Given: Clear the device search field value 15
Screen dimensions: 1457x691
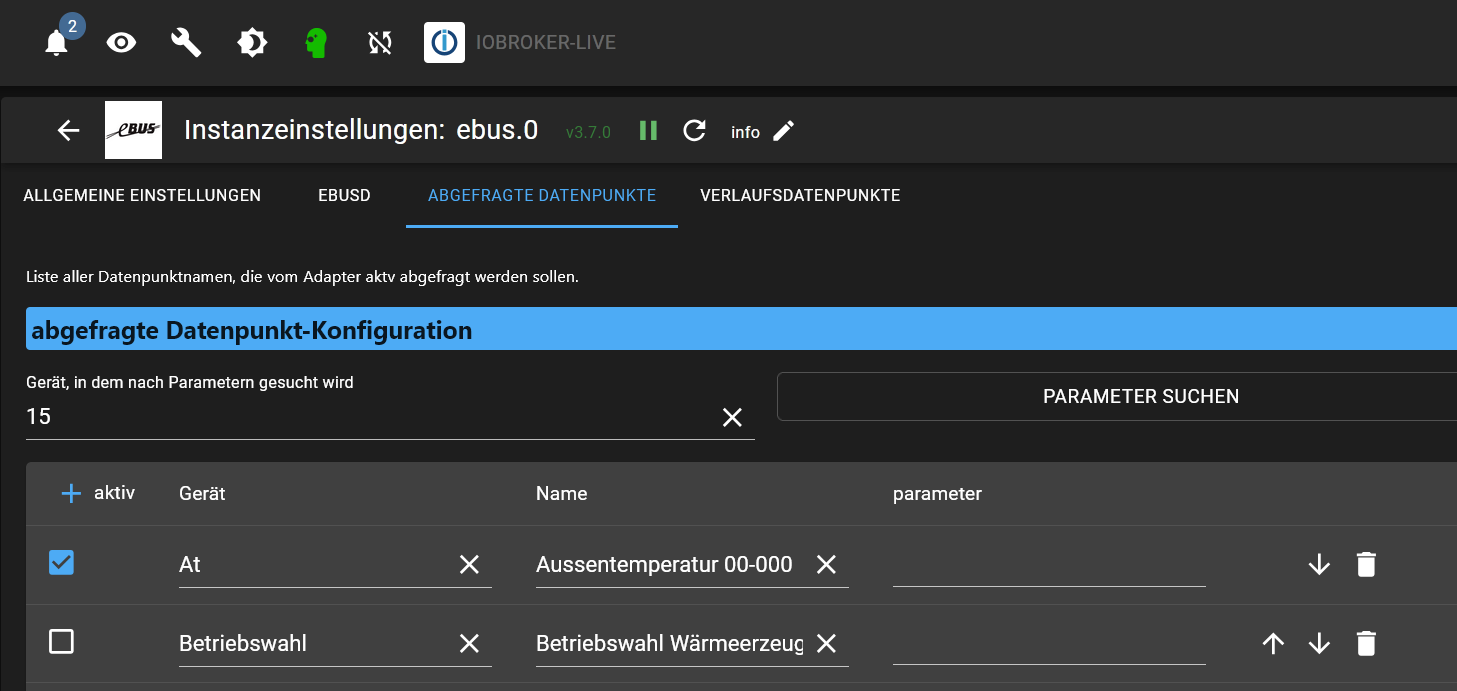Looking at the screenshot, I should (x=732, y=417).
